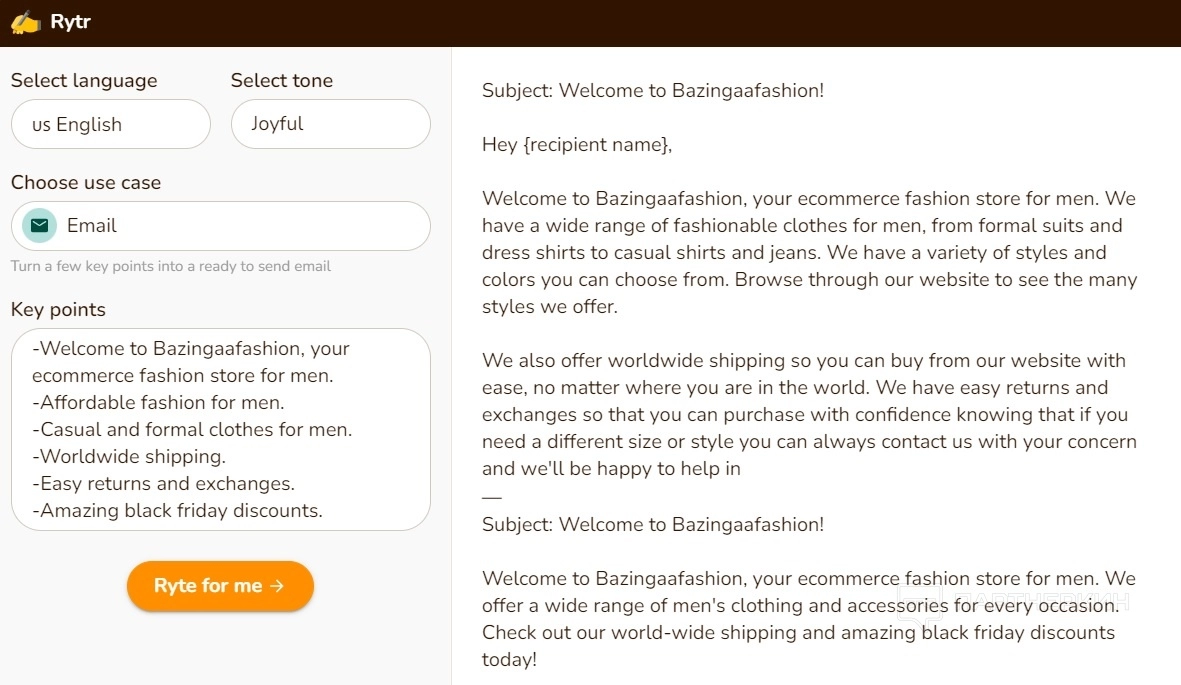Click the Affordable fashion for men key point
This screenshot has height=685, width=1181.
[160, 403]
